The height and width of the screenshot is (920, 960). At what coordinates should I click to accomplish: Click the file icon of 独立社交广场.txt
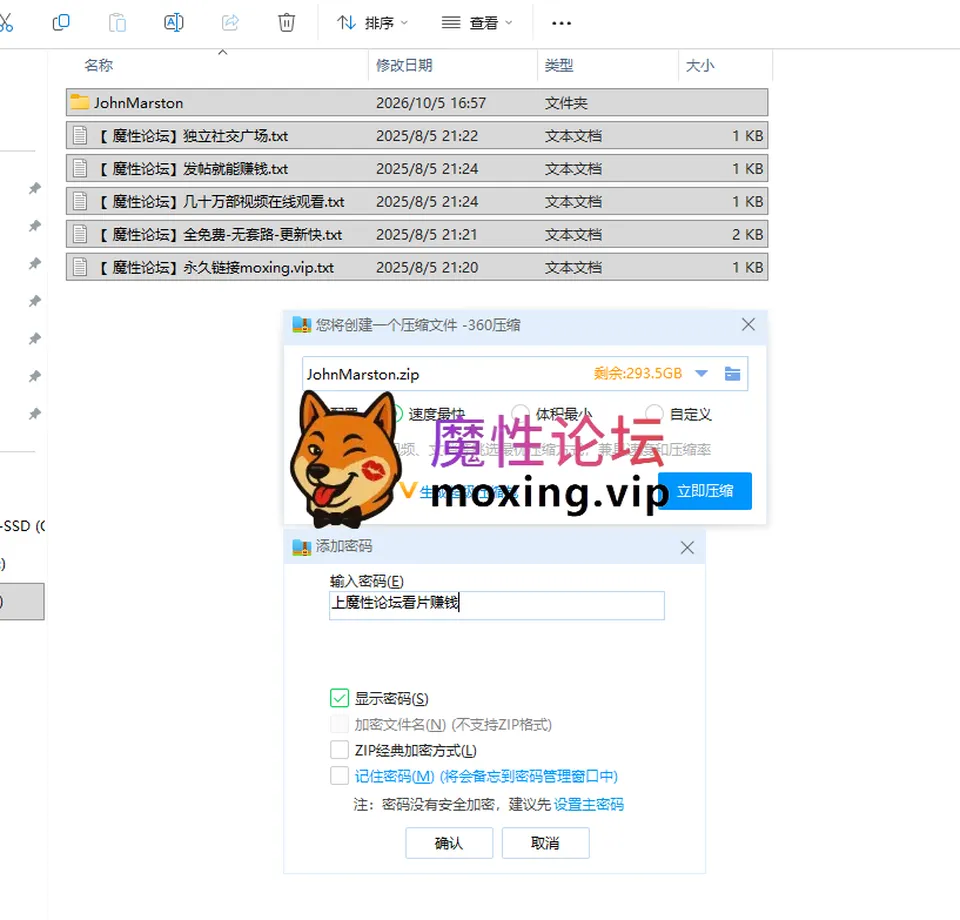[80, 135]
